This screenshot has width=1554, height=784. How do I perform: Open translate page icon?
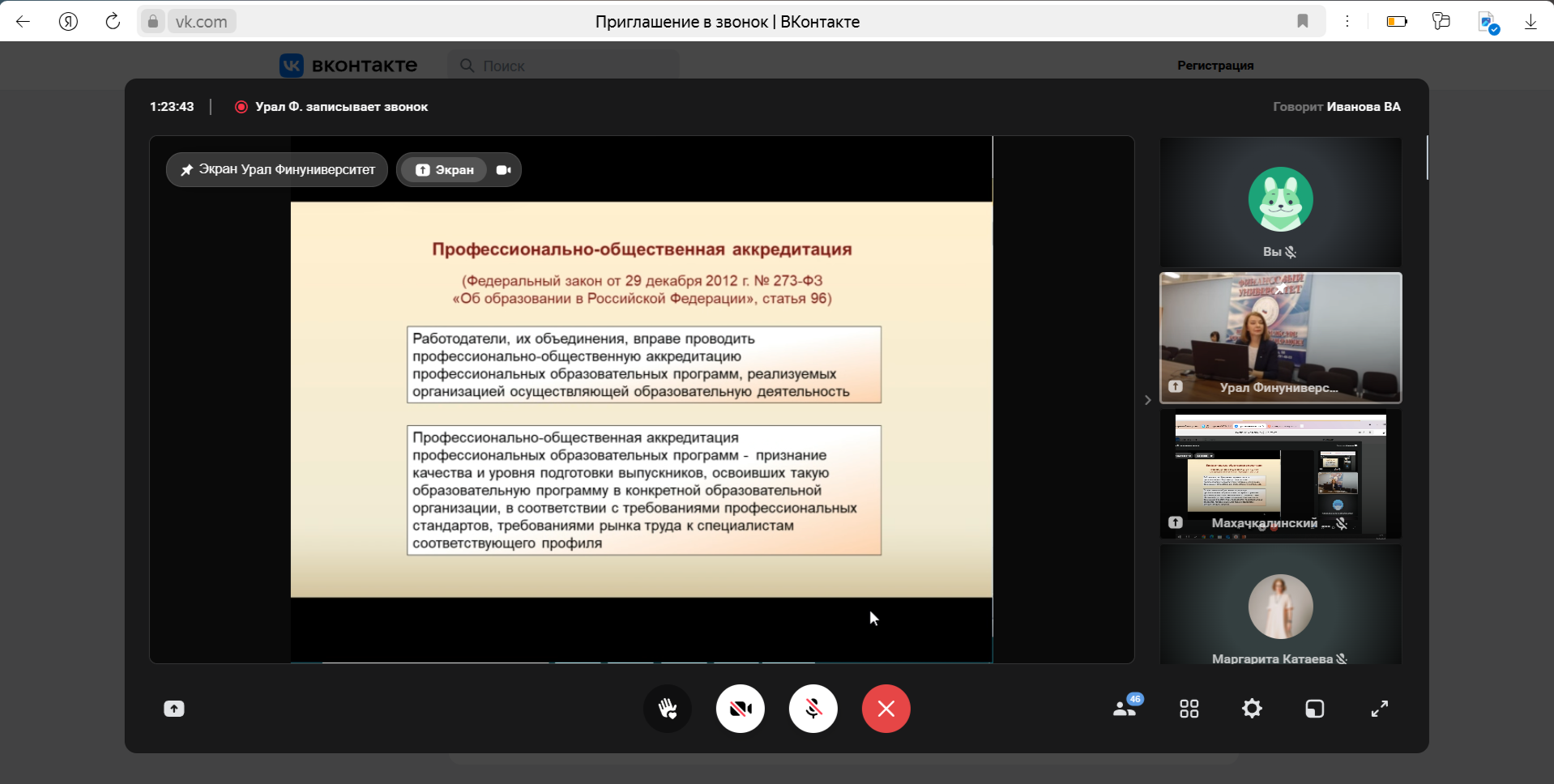(1488, 23)
